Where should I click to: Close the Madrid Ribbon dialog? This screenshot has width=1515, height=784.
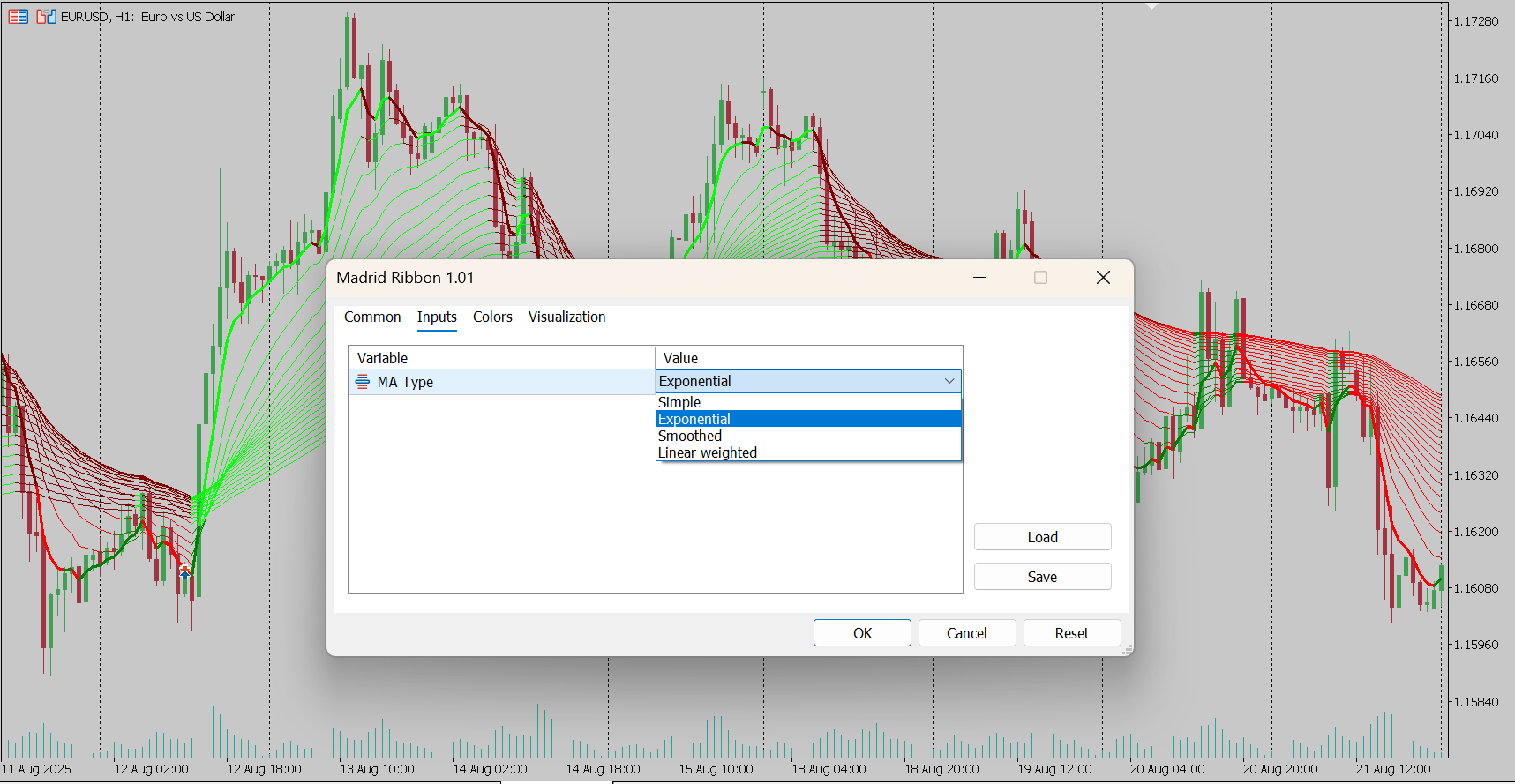pos(1103,277)
